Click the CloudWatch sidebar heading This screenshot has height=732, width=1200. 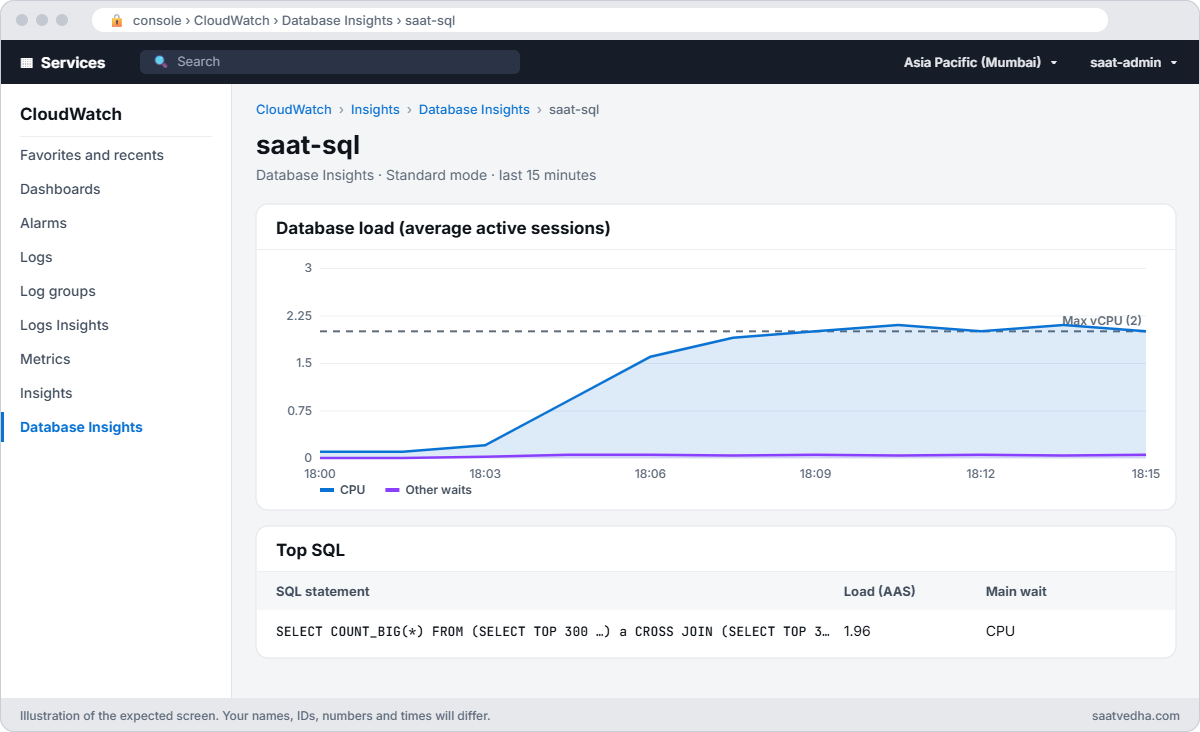(71, 114)
